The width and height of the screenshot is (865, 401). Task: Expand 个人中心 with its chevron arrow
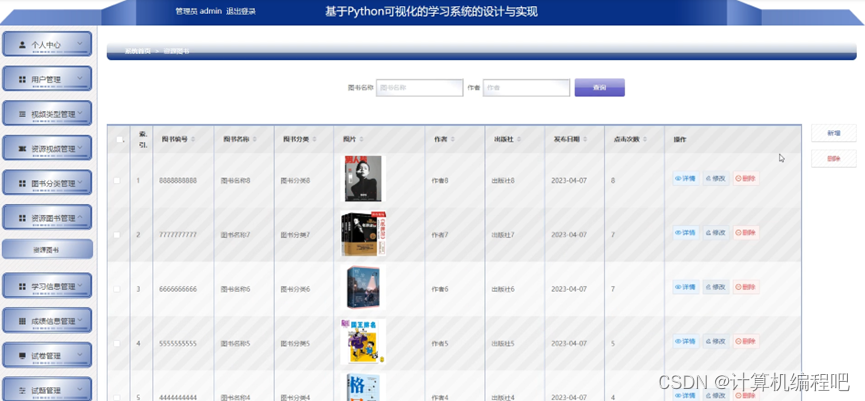click(80, 43)
